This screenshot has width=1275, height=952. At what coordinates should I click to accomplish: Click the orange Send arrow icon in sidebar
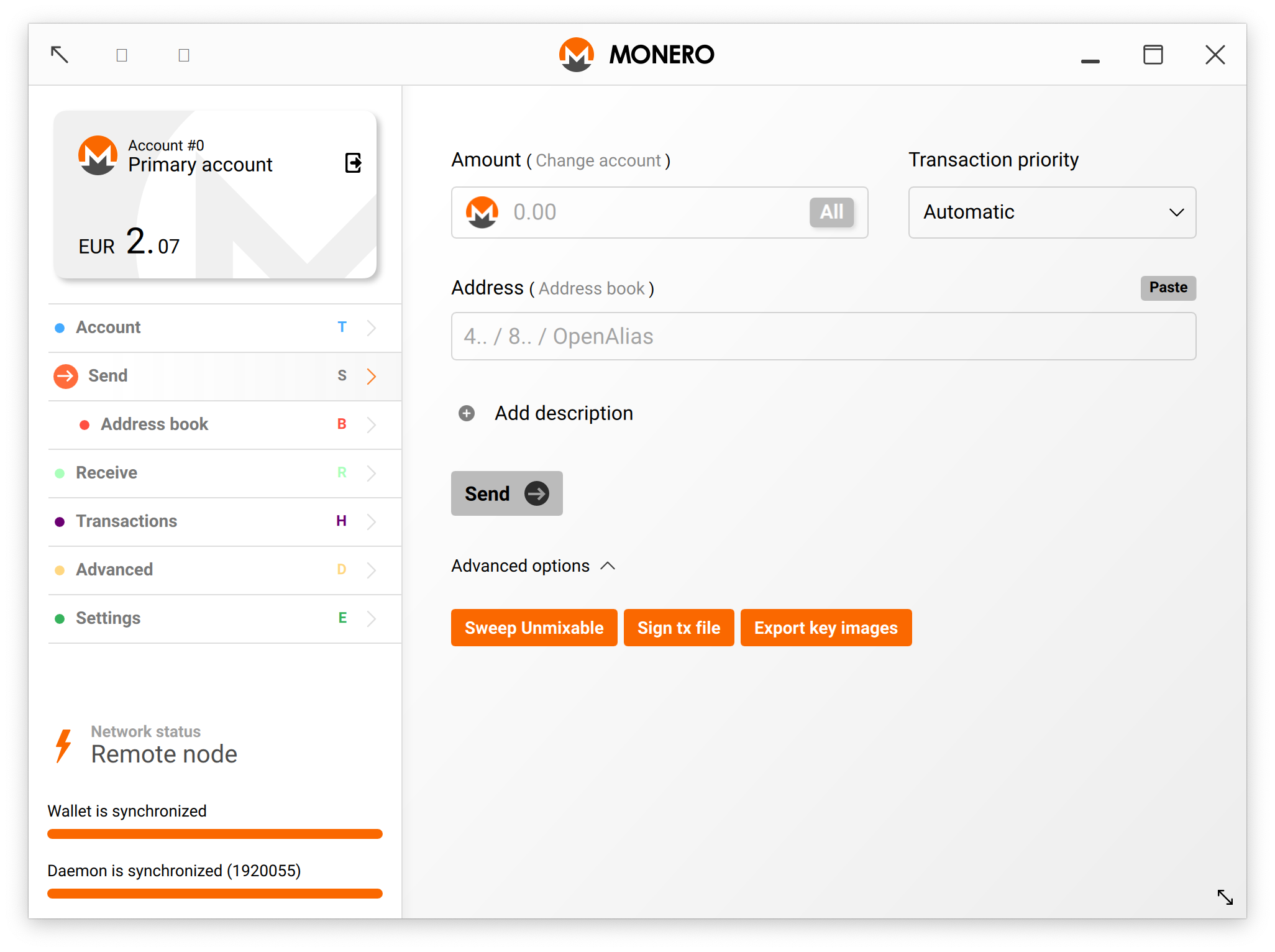[66, 376]
